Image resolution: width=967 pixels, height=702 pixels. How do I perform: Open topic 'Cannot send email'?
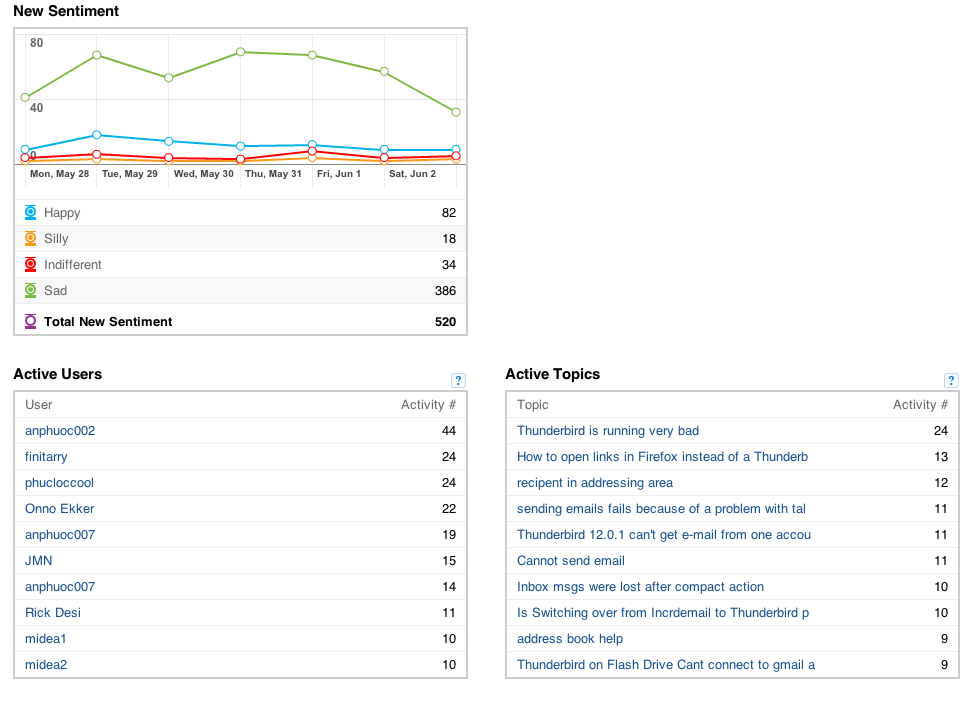[x=571, y=561]
